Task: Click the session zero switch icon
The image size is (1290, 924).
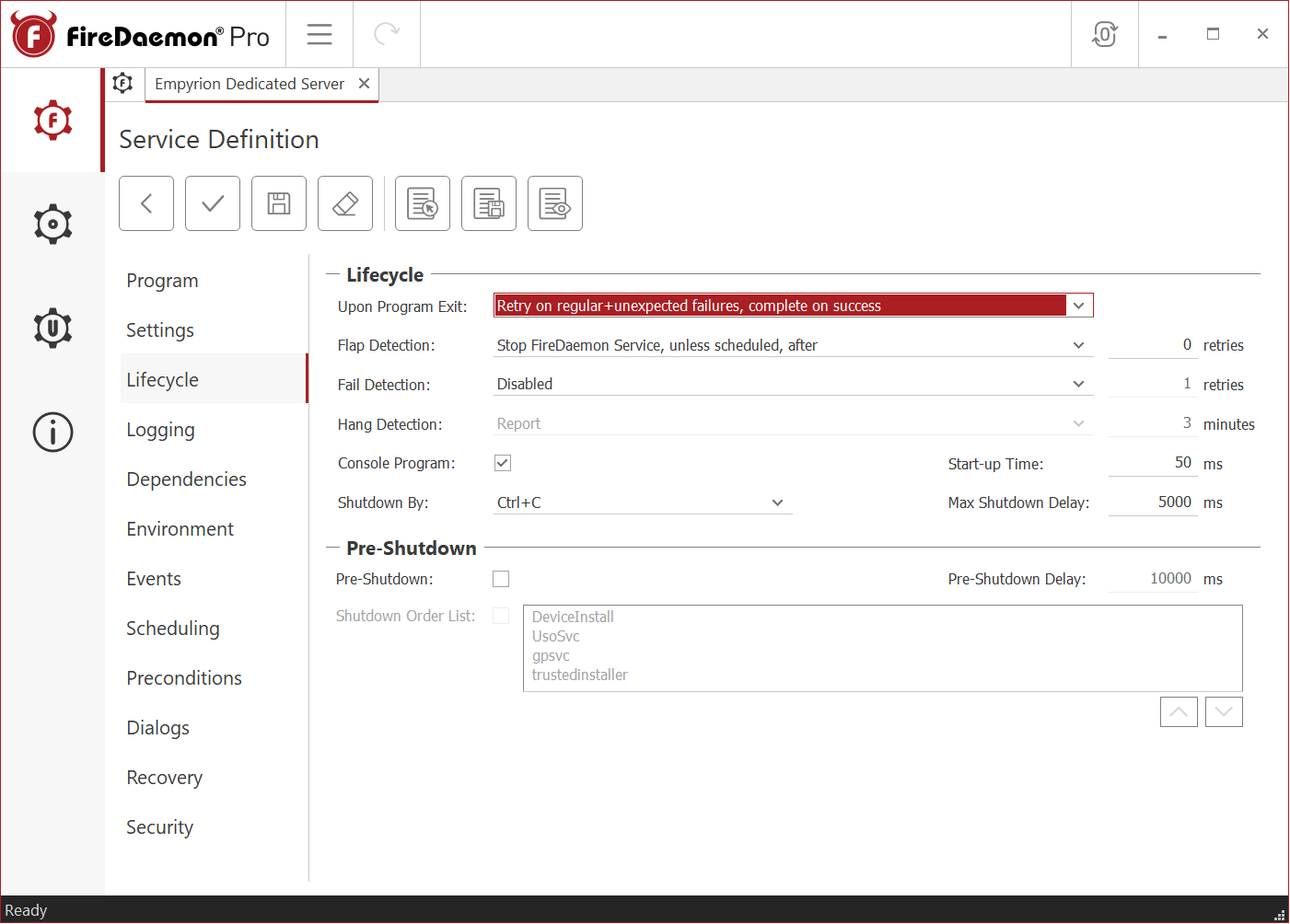Action: (x=1105, y=35)
